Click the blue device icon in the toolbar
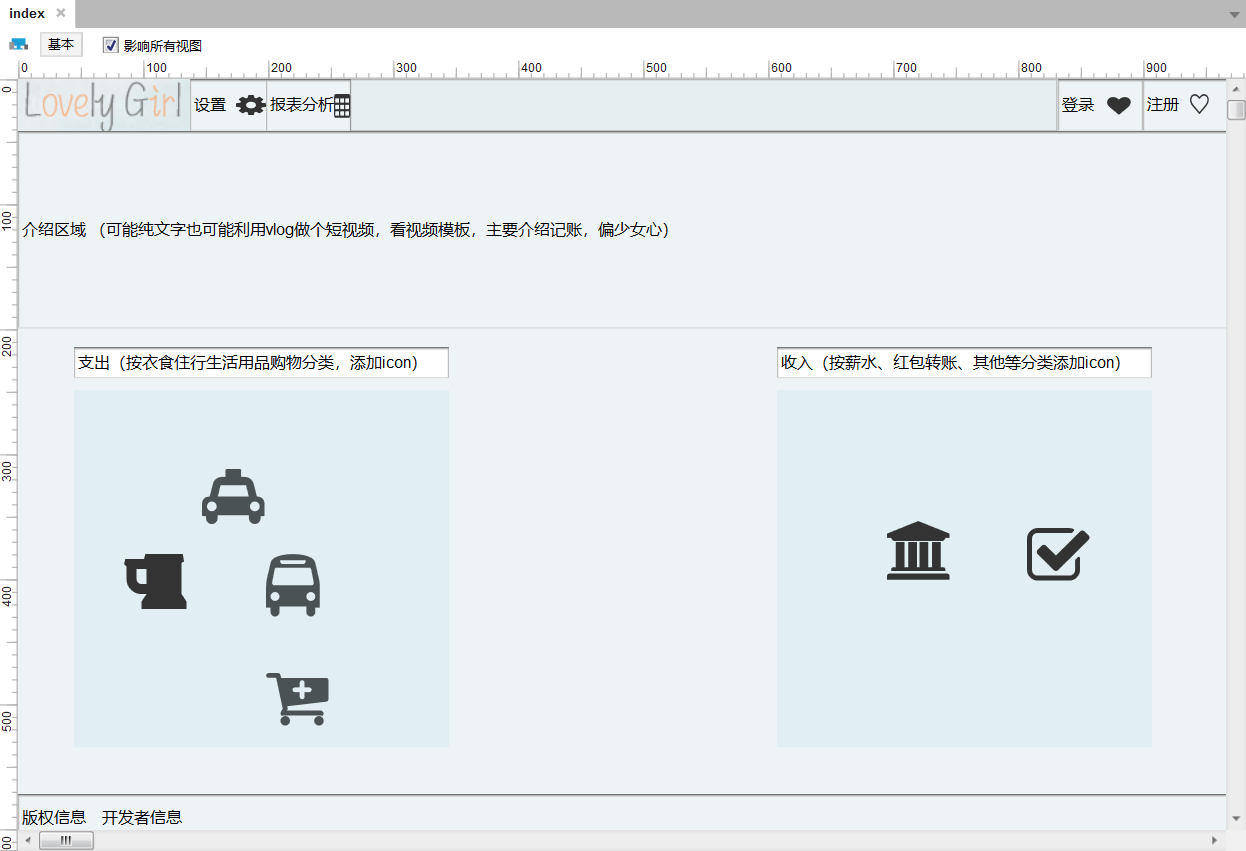This screenshot has height=851, width=1246. [18, 44]
